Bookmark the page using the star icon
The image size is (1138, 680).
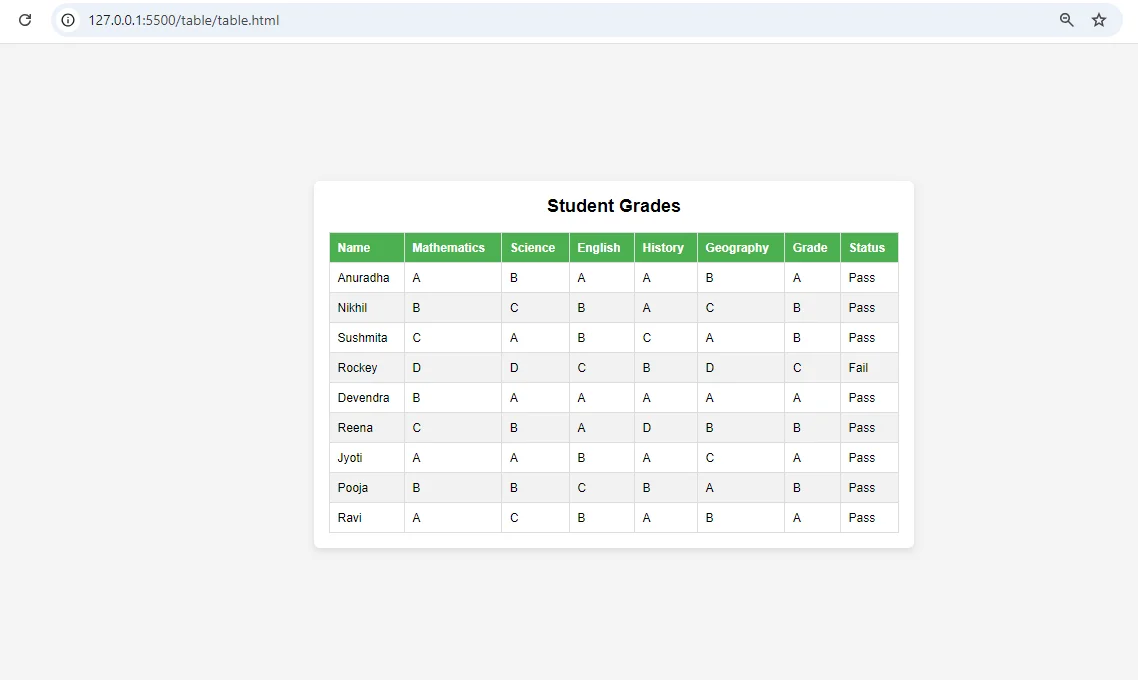point(1100,19)
